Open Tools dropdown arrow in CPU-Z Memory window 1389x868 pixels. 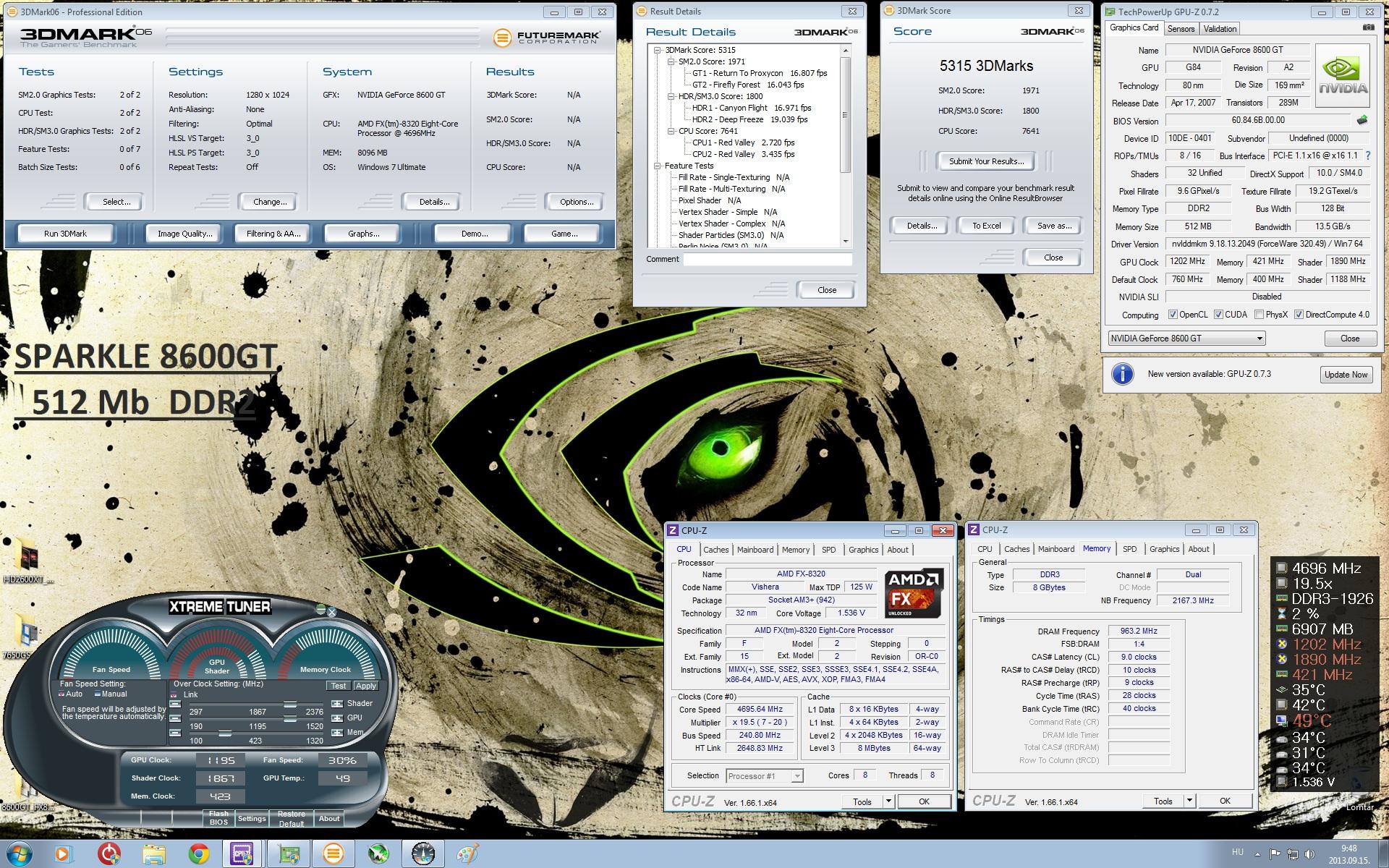(x=1189, y=801)
